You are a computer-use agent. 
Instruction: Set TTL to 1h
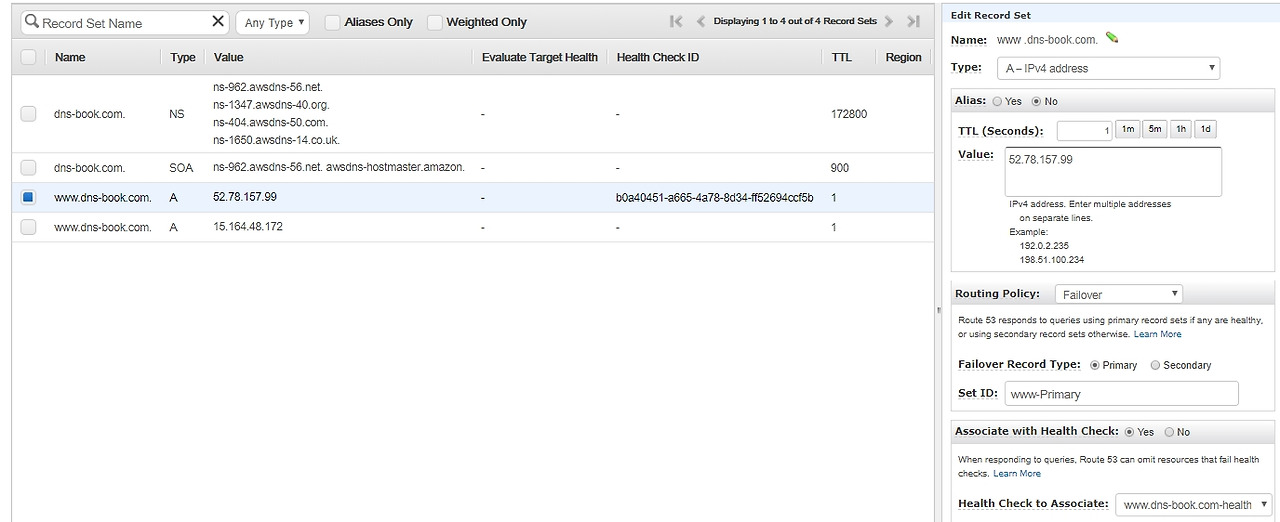coord(1180,130)
